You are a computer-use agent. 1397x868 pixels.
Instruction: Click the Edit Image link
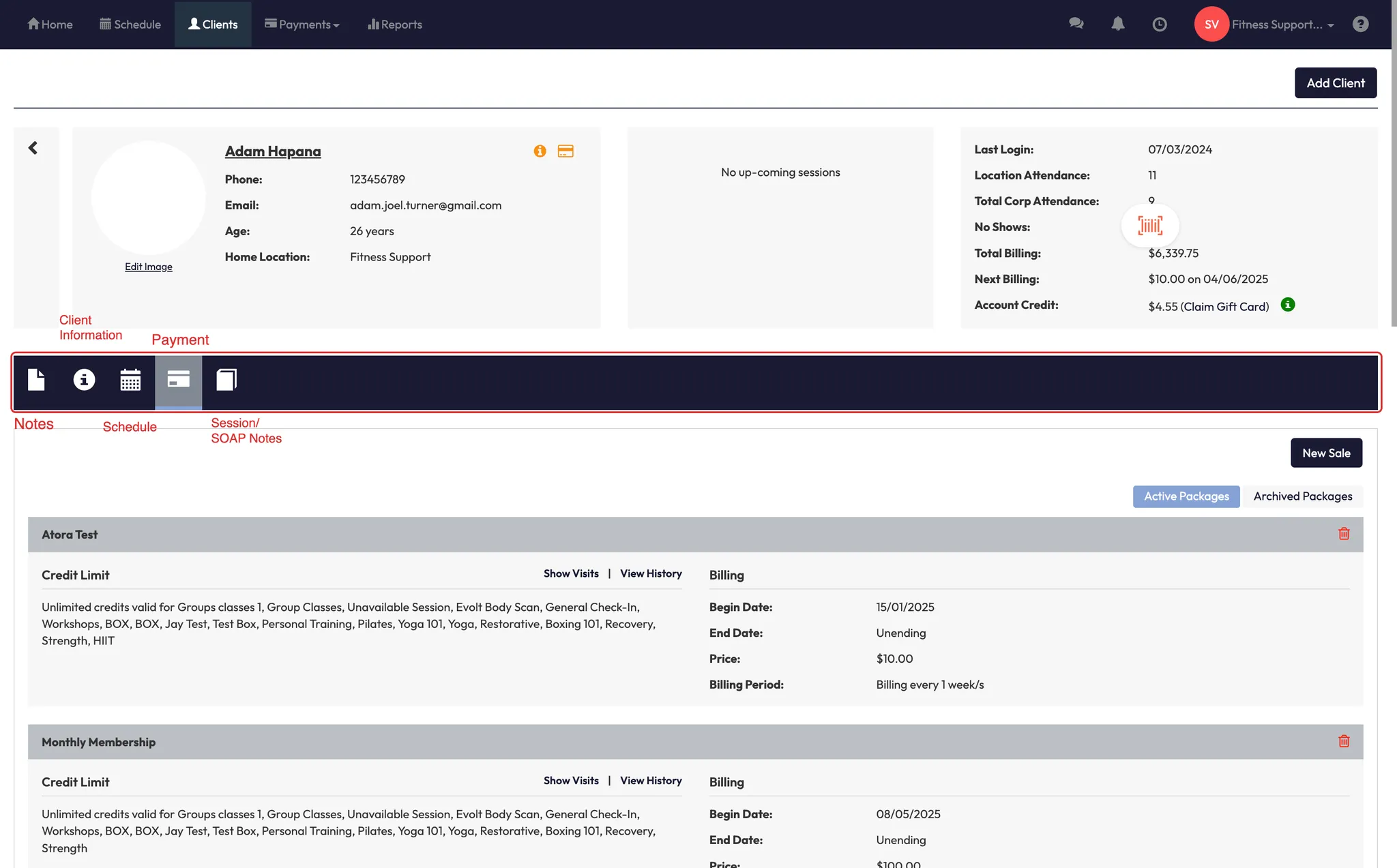148,267
